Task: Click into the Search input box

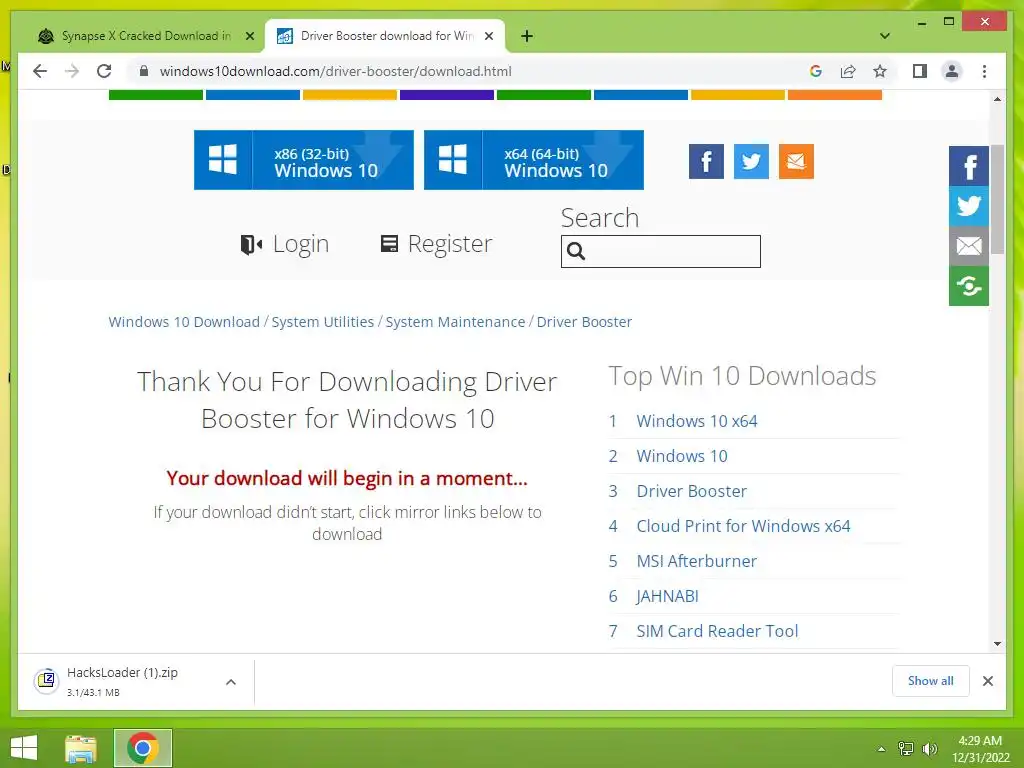Action: click(x=660, y=251)
